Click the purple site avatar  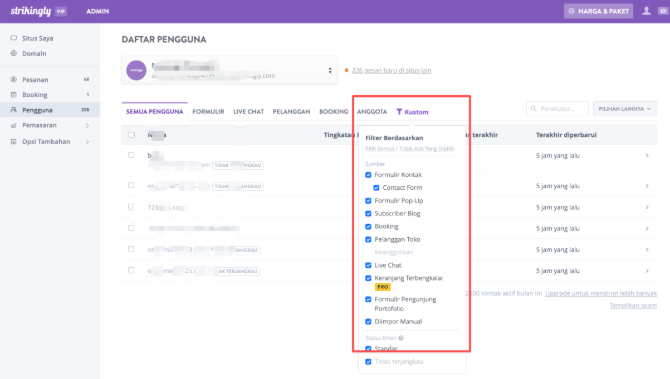click(136, 70)
